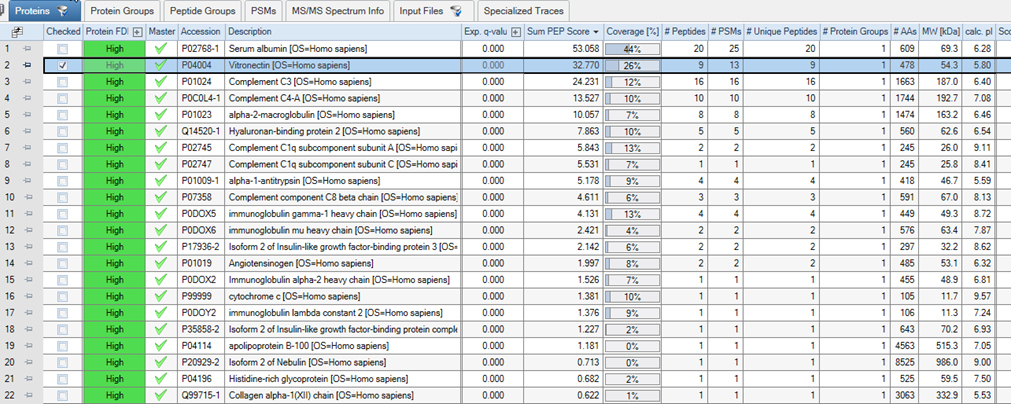Click Master checkmark for Serum albumin

coord(161,48)
